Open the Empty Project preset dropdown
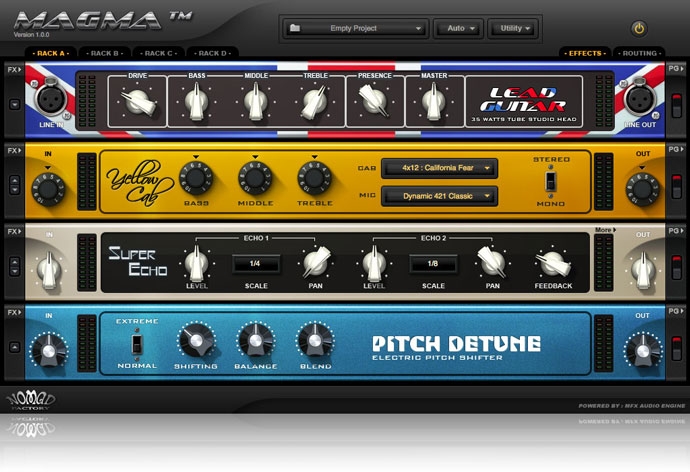This screenshot has width=690, height=472. click(x=356, y=29)
